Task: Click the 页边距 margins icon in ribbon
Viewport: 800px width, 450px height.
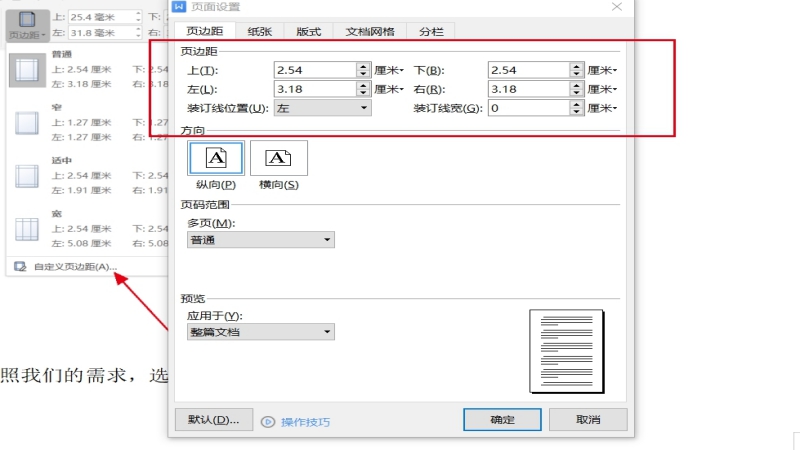Action: (x=26, y=23)
